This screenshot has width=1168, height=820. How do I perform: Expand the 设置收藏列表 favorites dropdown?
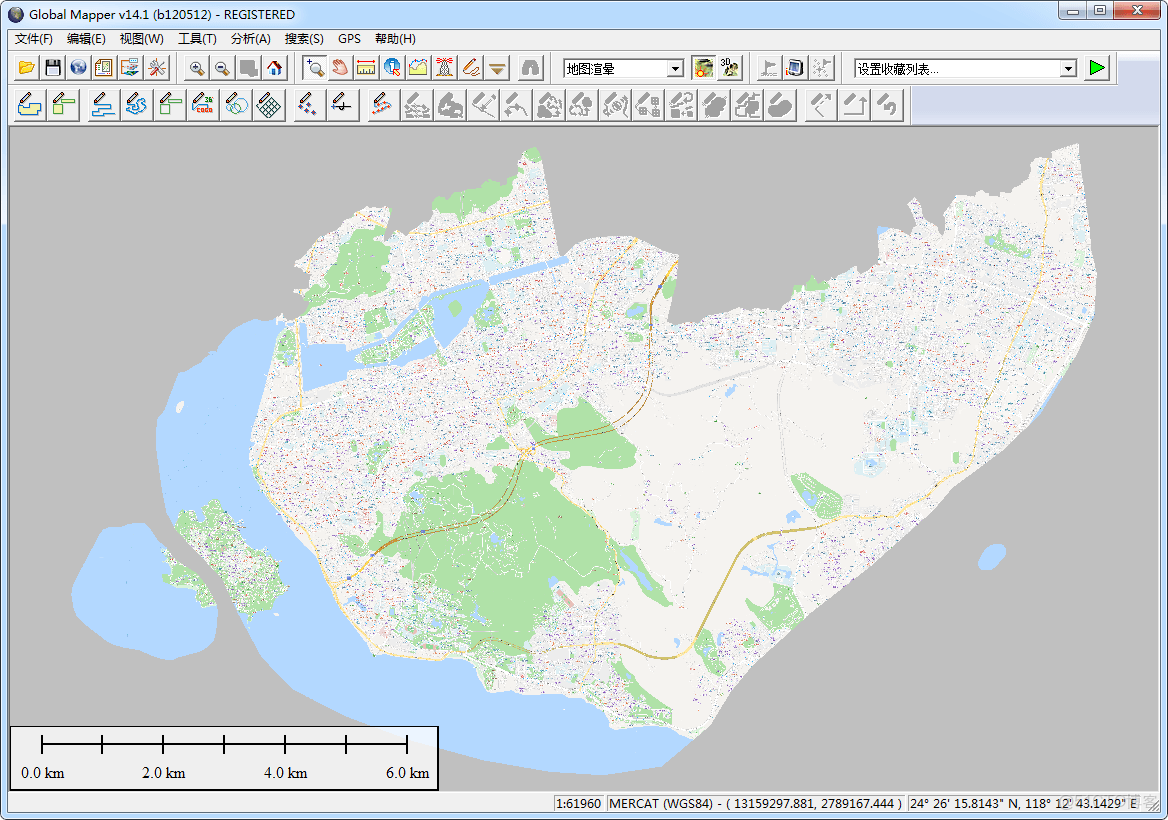(1068, 68)
